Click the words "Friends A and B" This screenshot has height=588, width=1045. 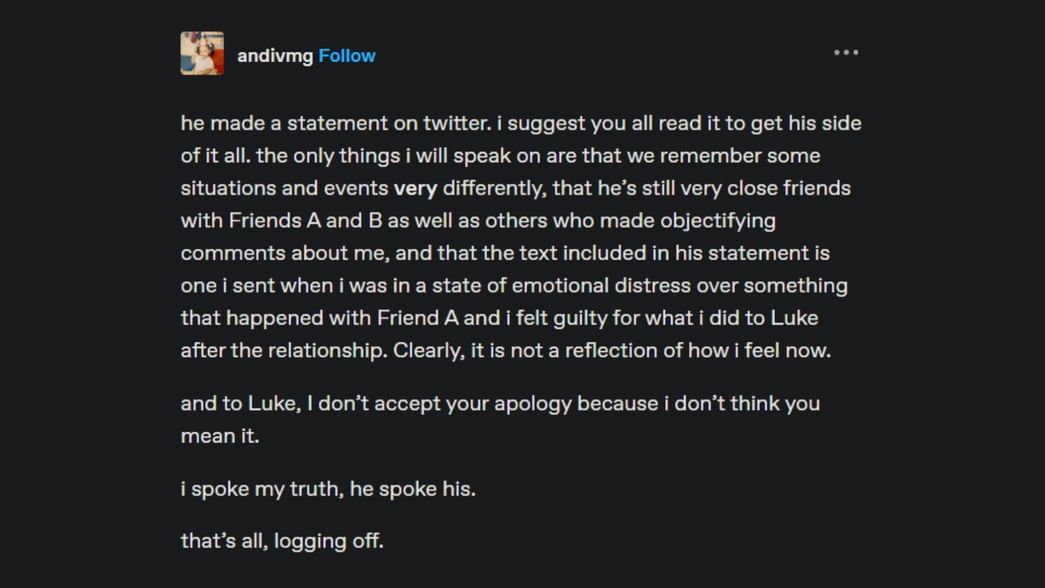290,220
